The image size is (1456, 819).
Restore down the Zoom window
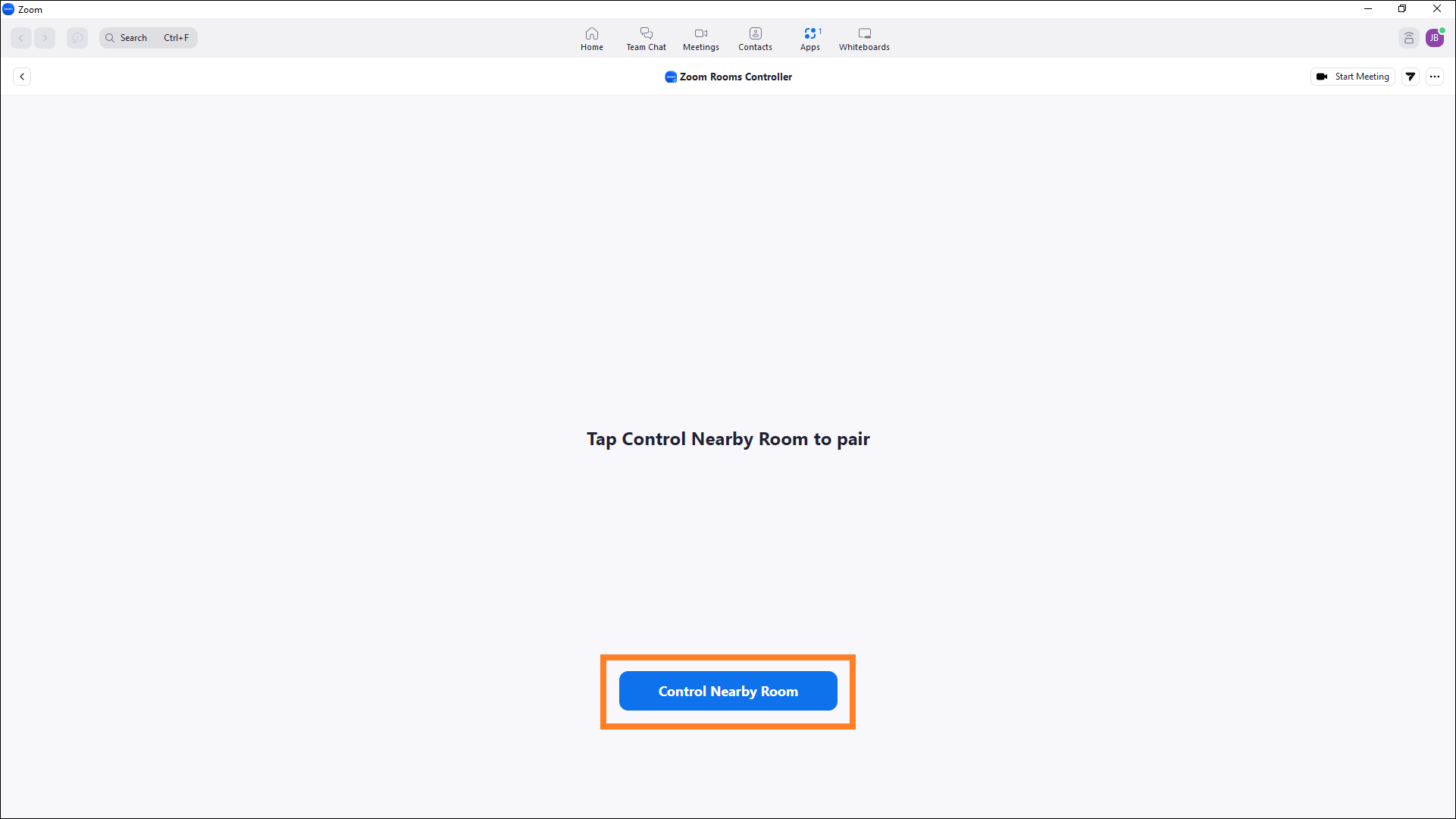(x=1402, y=9)
